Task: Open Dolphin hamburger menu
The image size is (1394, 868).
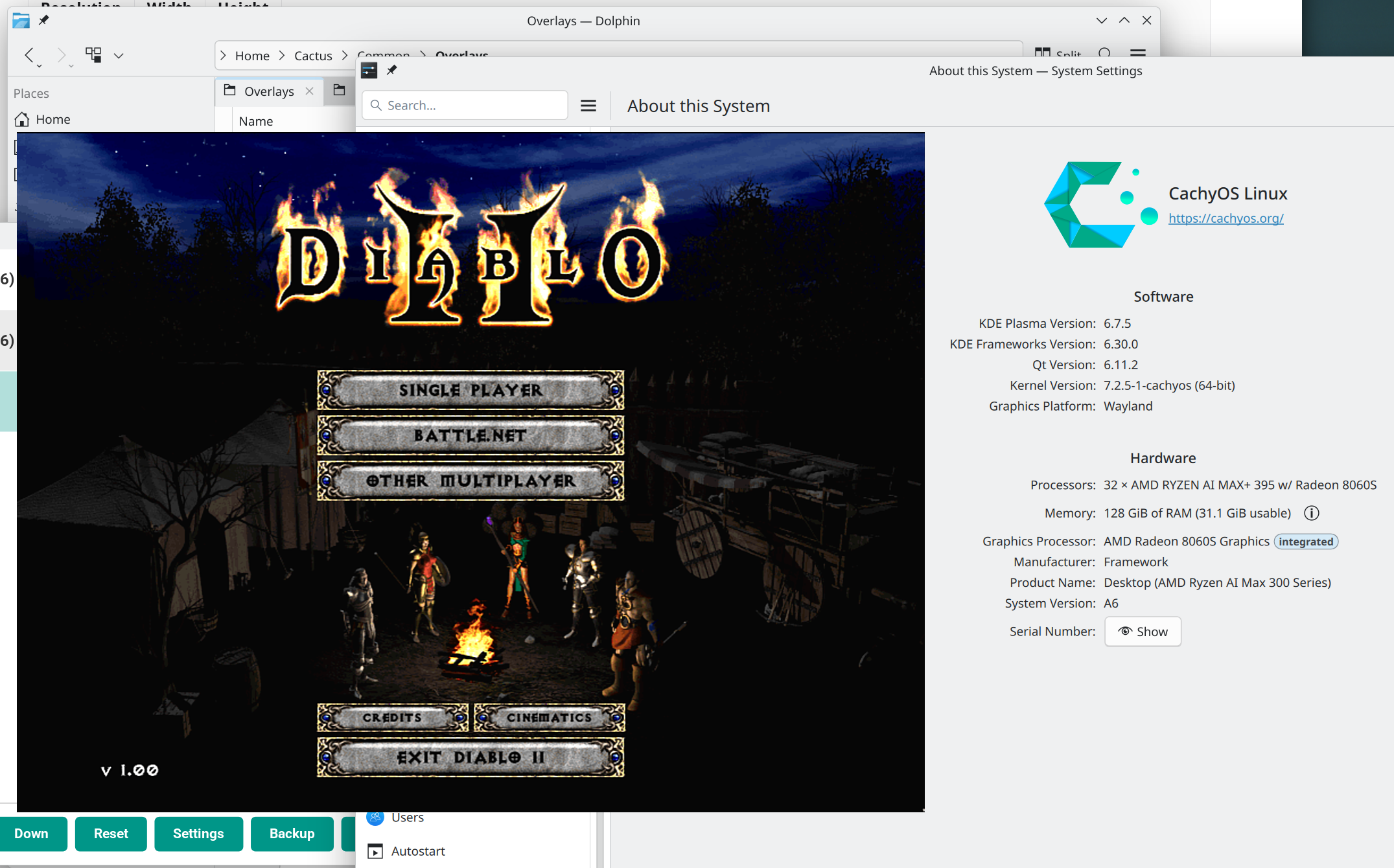Action: click(1138, 53)
